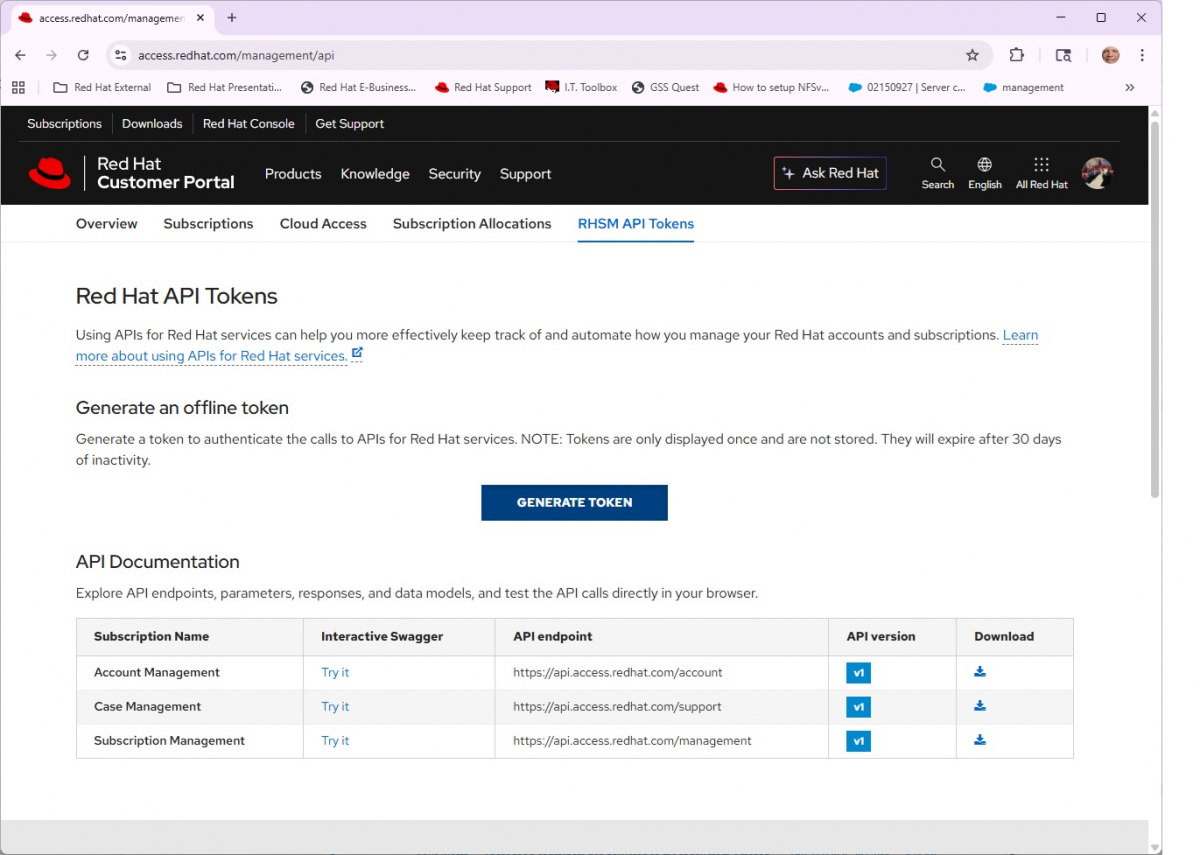Open browser extensions puzzle icon
1200x855 pixels.
[x=1017, y=55]
